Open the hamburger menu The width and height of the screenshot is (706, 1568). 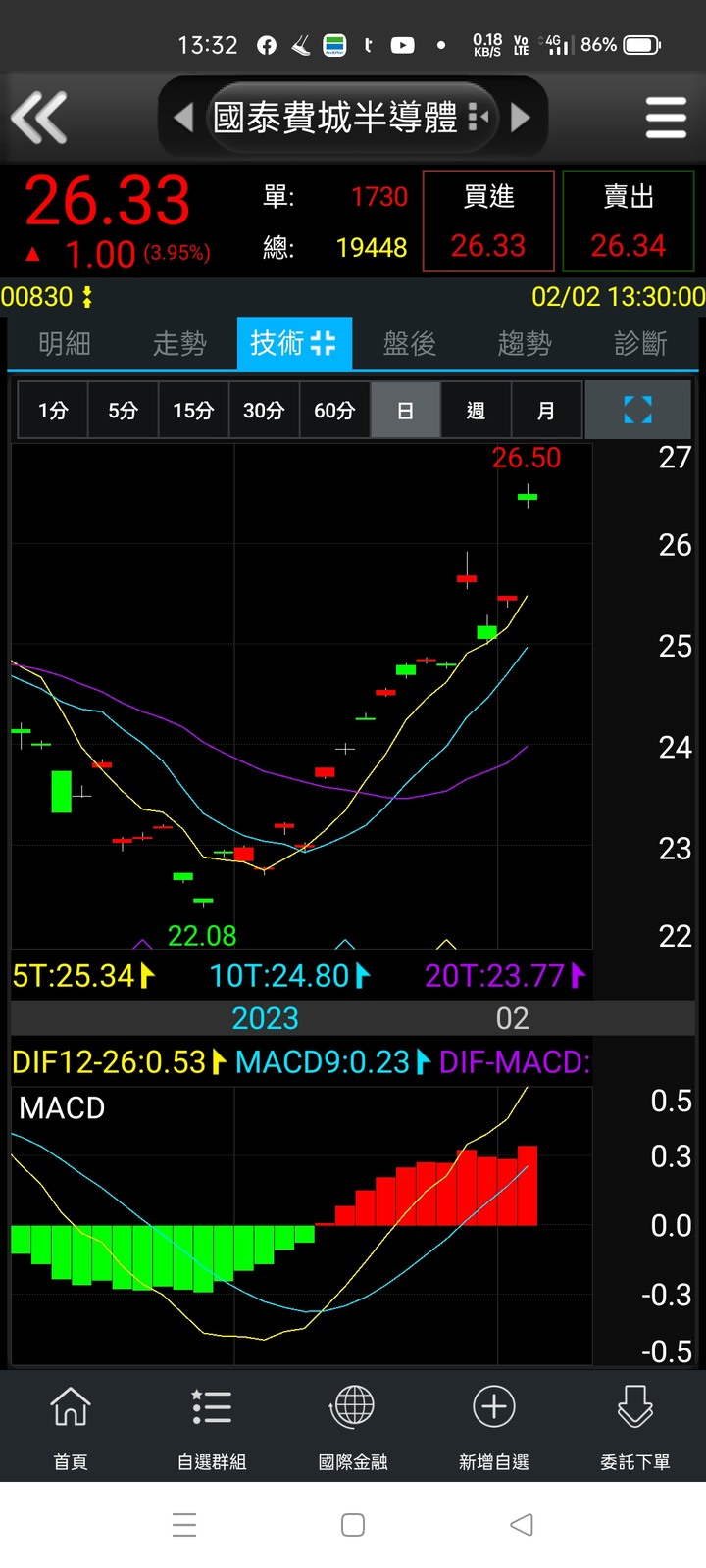coord(666,118)
